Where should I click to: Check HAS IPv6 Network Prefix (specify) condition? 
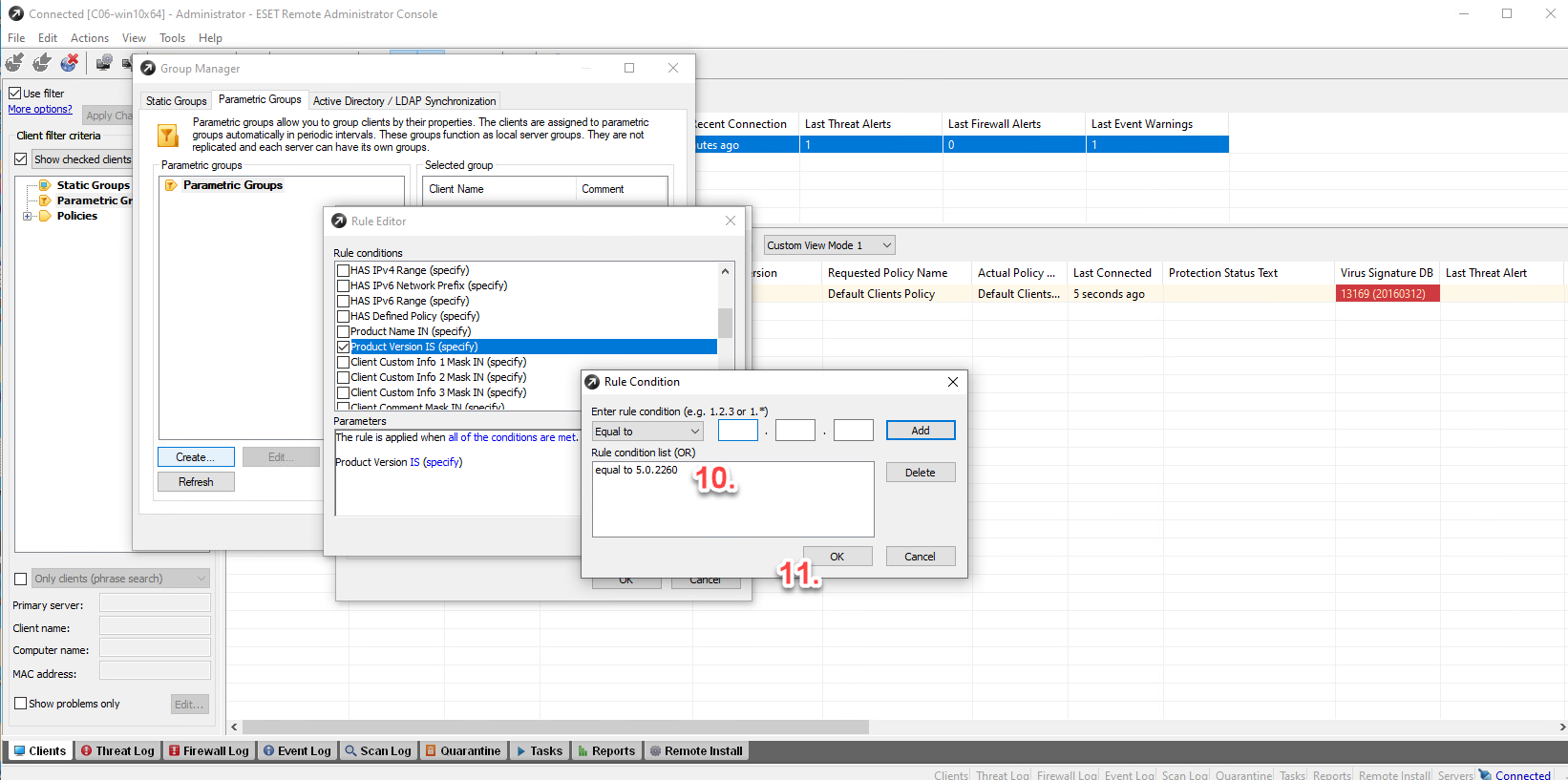click(x=343, y=285)
